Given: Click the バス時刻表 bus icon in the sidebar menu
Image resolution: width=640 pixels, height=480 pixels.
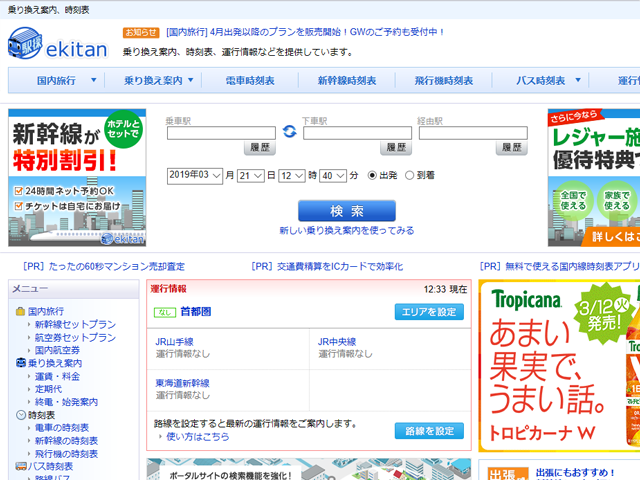Looking at the screenshot, I should 20,466.
